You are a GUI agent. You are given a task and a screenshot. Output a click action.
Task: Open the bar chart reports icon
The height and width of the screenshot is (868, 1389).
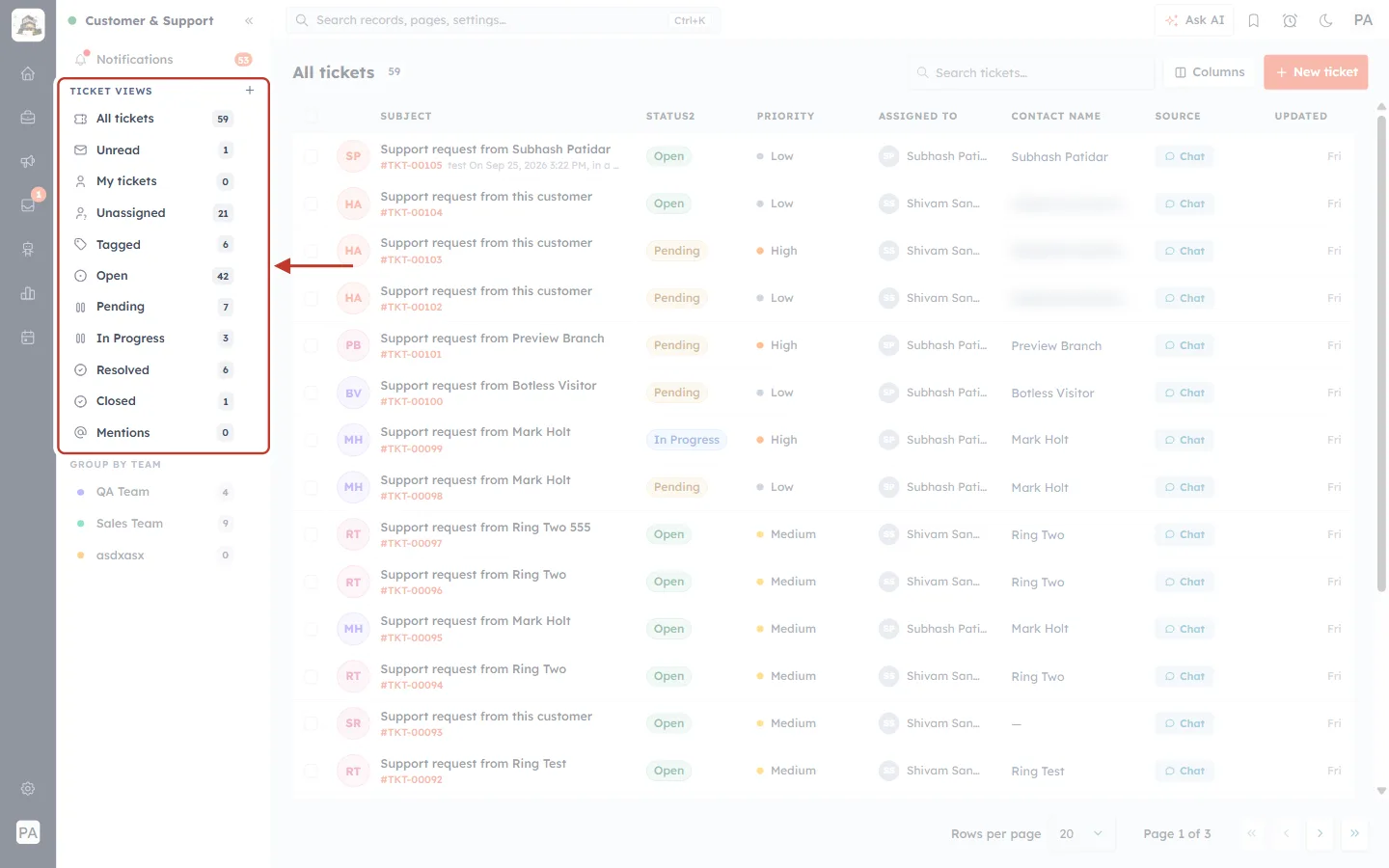[x=28, y=293]
